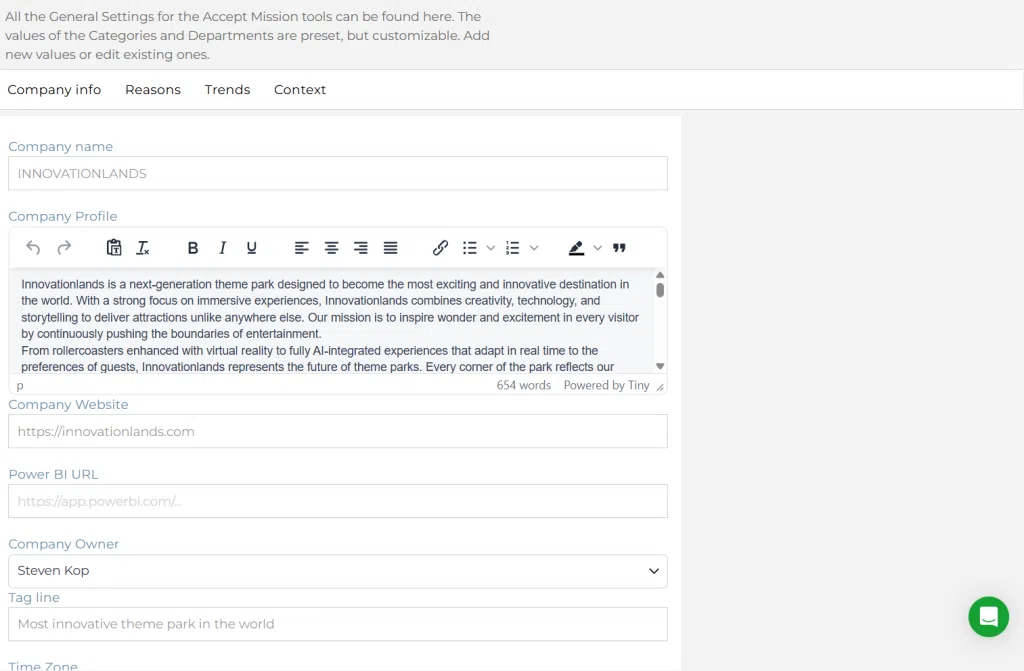This screenshot has width=1024, height=671.
Task: Expand numbered list style options
Action: [x=534, y=248]
